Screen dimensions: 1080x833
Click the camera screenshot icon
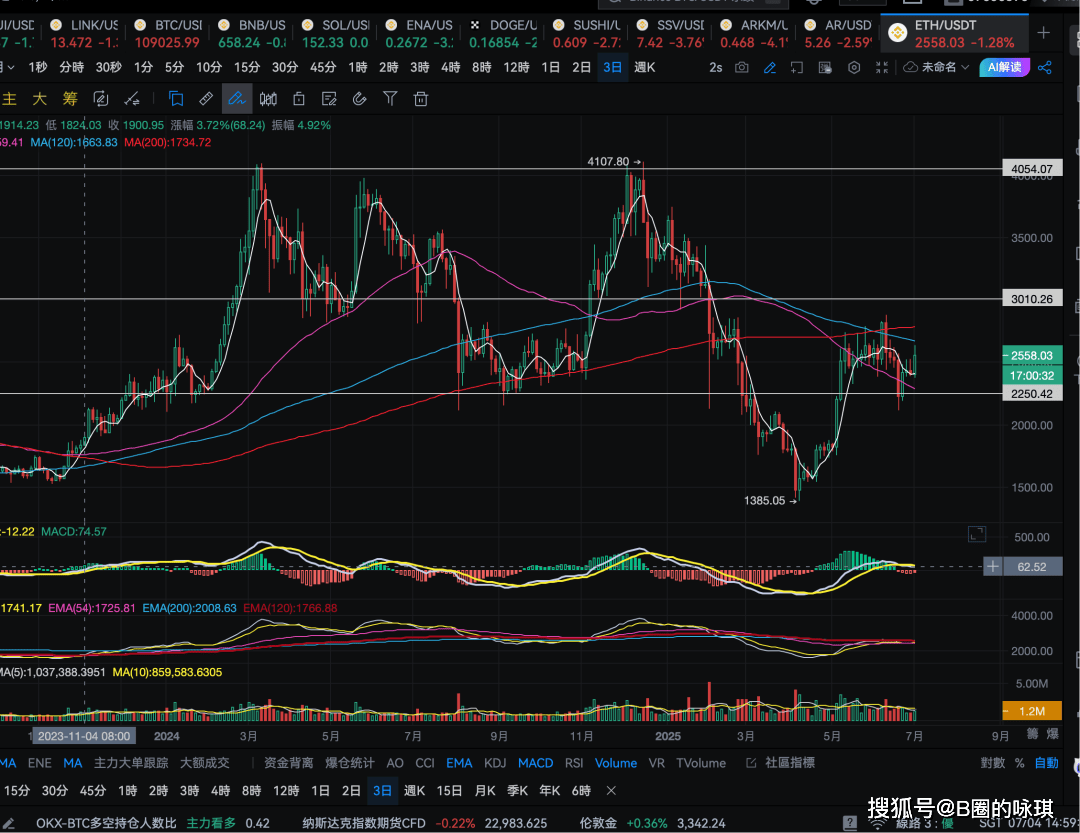point(741,67)
